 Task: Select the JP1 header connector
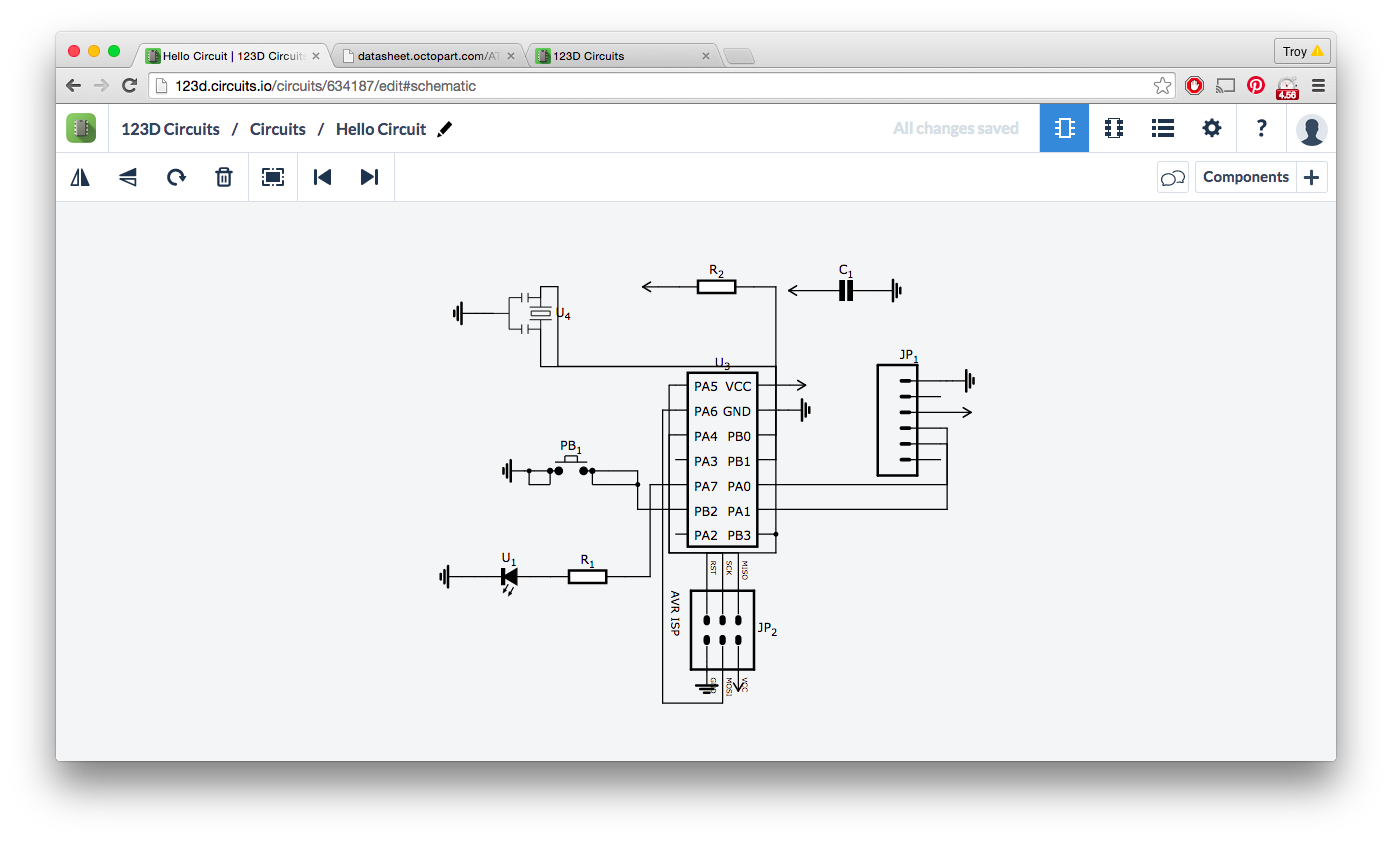897,420
